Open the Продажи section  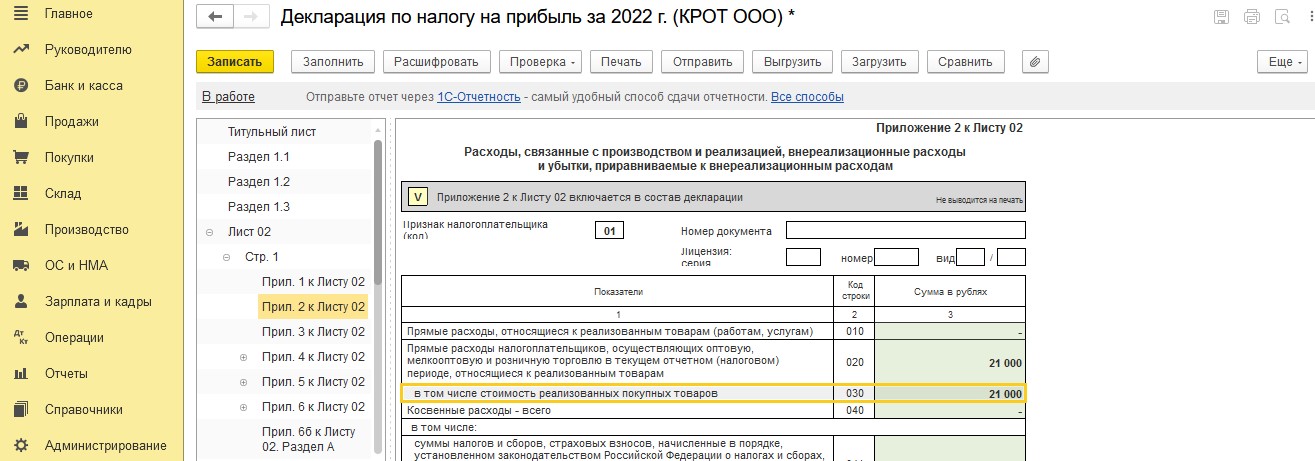click(x=72, y=121)
